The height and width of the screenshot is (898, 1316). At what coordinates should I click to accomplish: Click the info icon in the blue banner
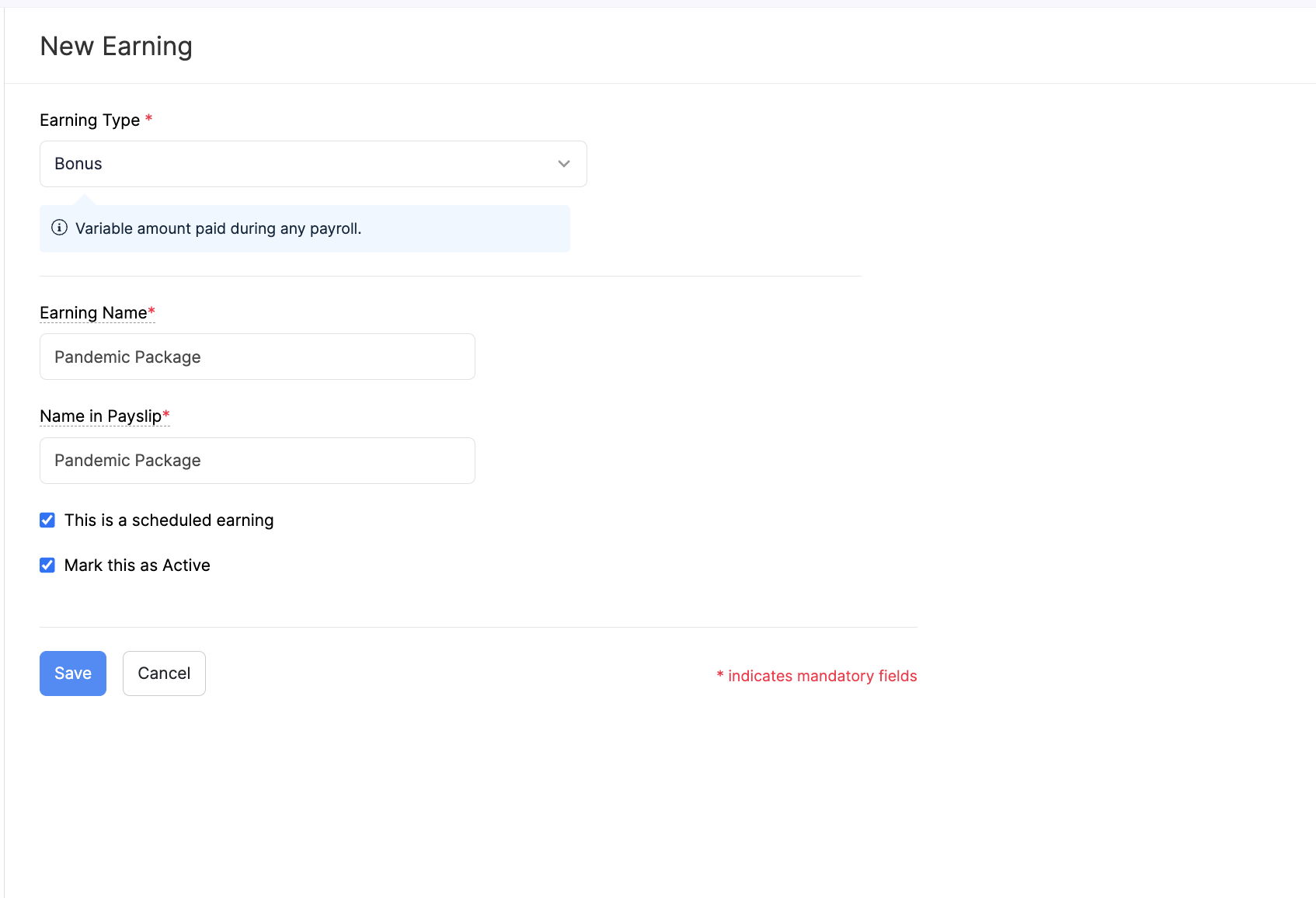pyautogui.click(x=59, y=228)
